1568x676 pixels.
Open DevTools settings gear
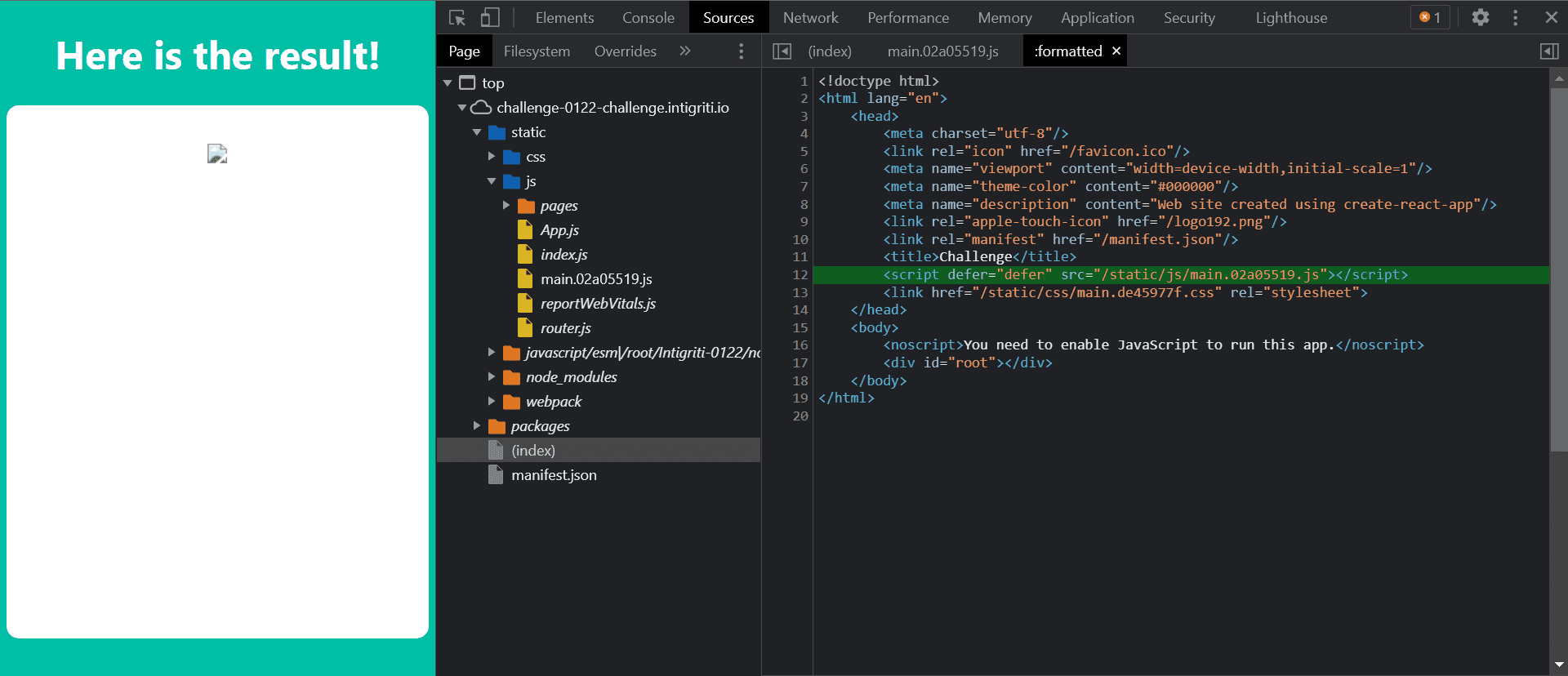1480,17
